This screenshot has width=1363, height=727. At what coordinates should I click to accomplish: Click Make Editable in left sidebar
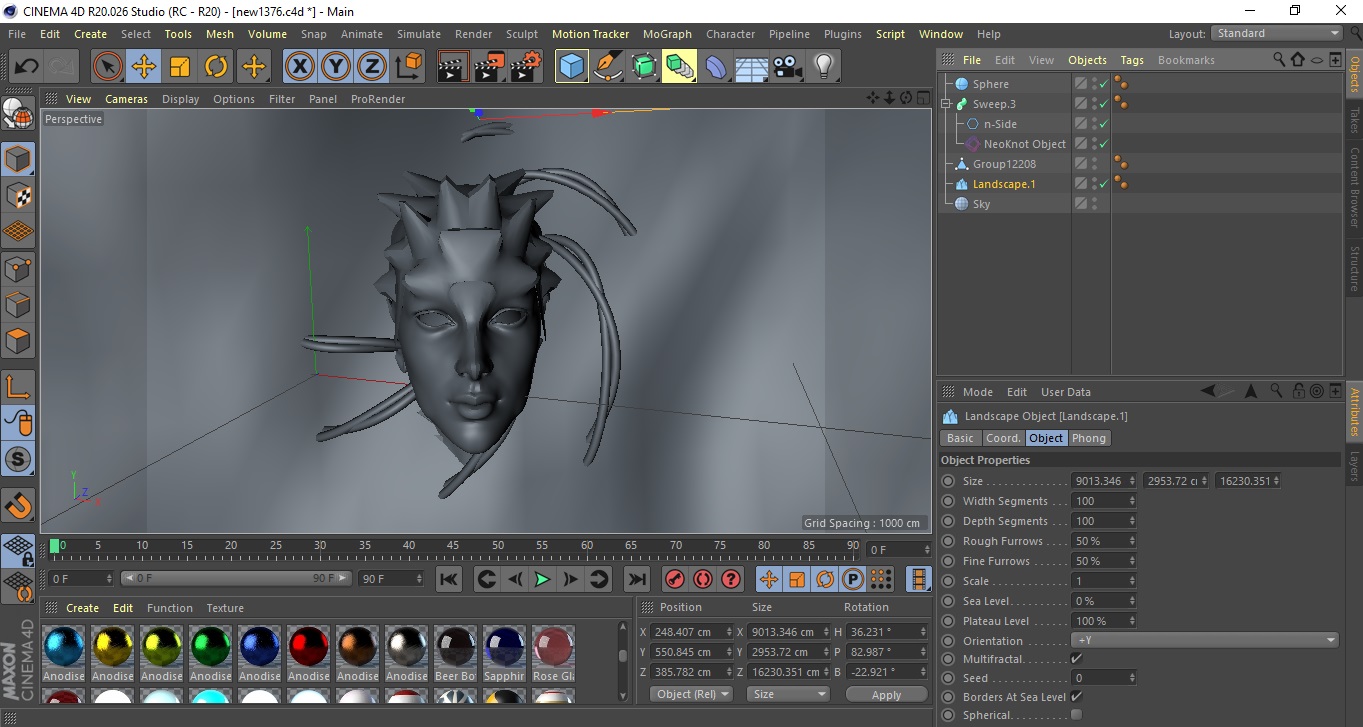click(18, 113)
